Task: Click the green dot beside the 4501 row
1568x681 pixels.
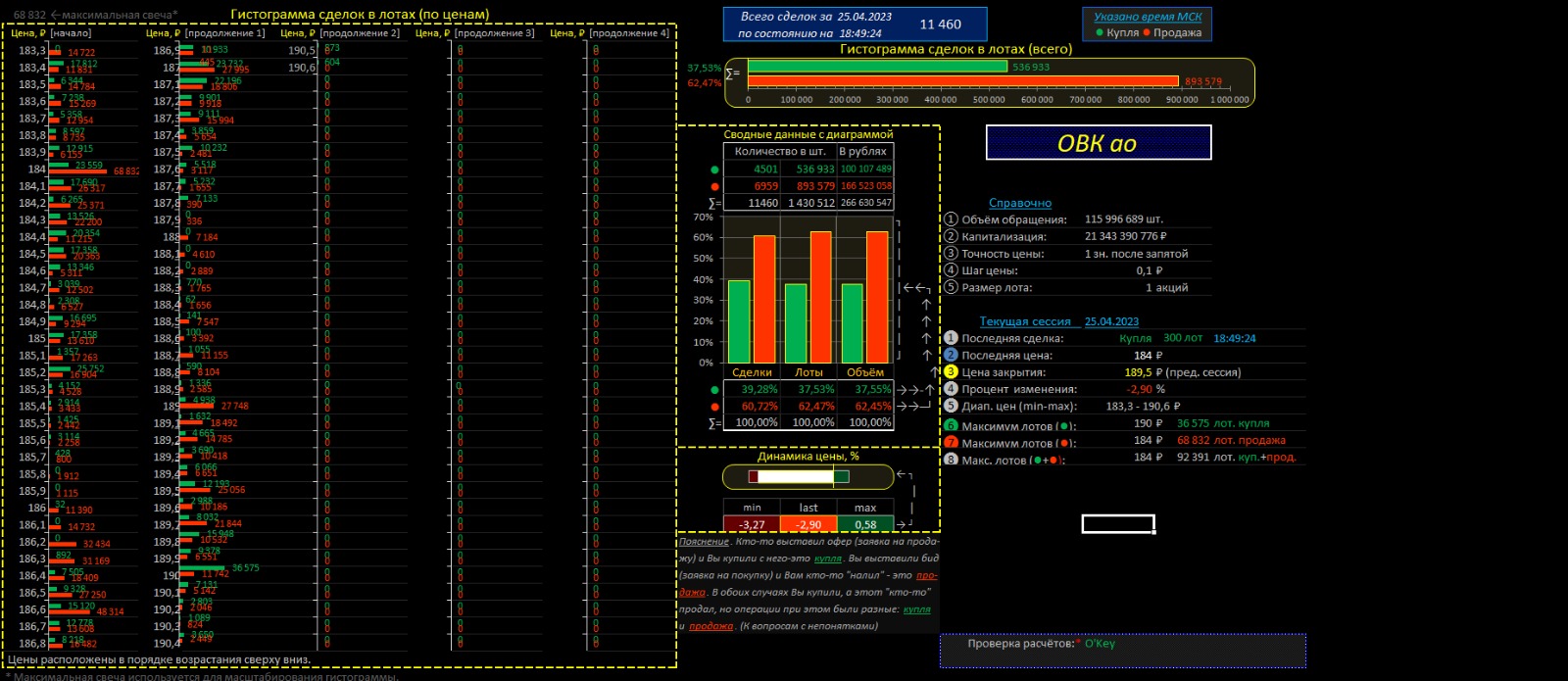Action: 714,170
